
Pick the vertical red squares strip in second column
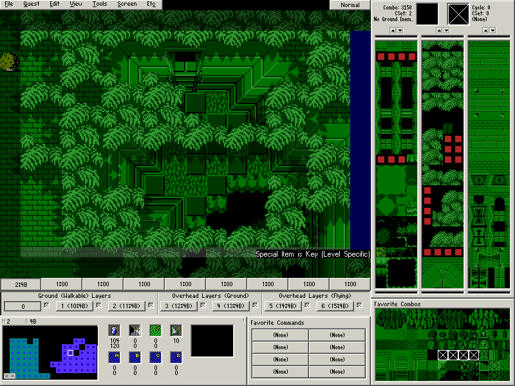(427, 206)
